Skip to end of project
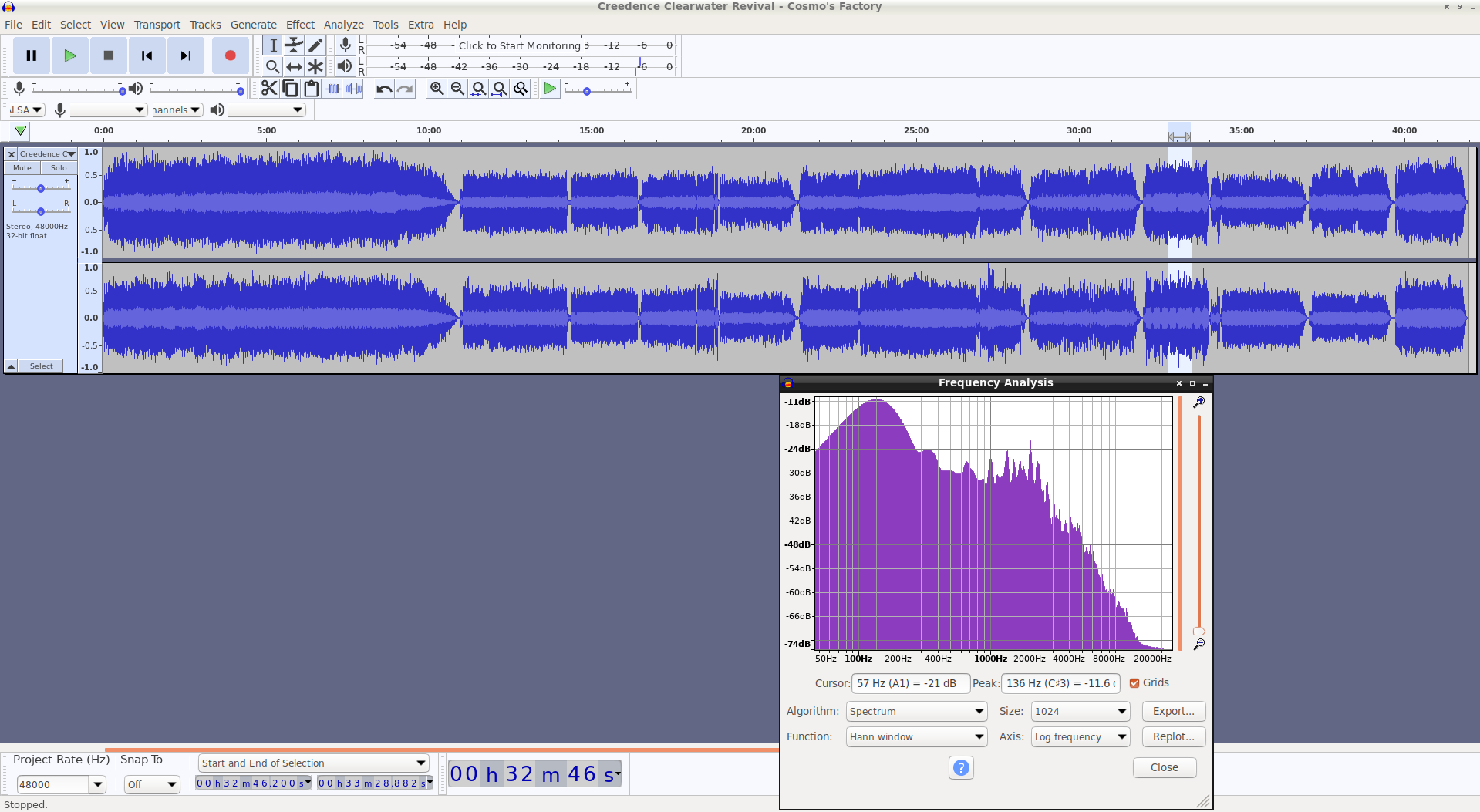1480x812 pixels. 186,56
